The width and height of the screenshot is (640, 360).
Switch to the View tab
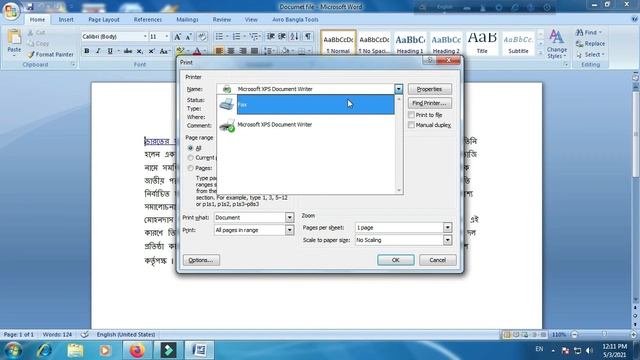[251, 20]
